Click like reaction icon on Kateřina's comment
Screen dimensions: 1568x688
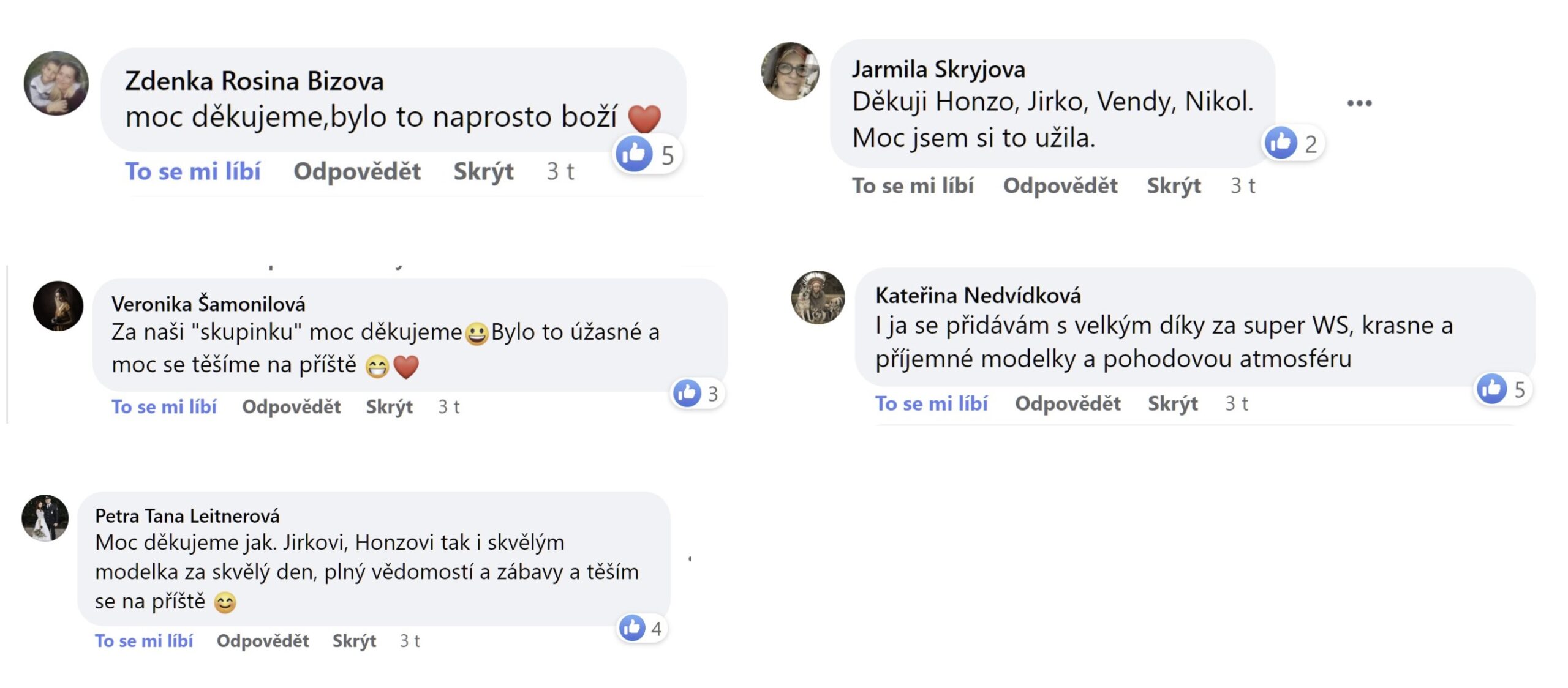1491,389
